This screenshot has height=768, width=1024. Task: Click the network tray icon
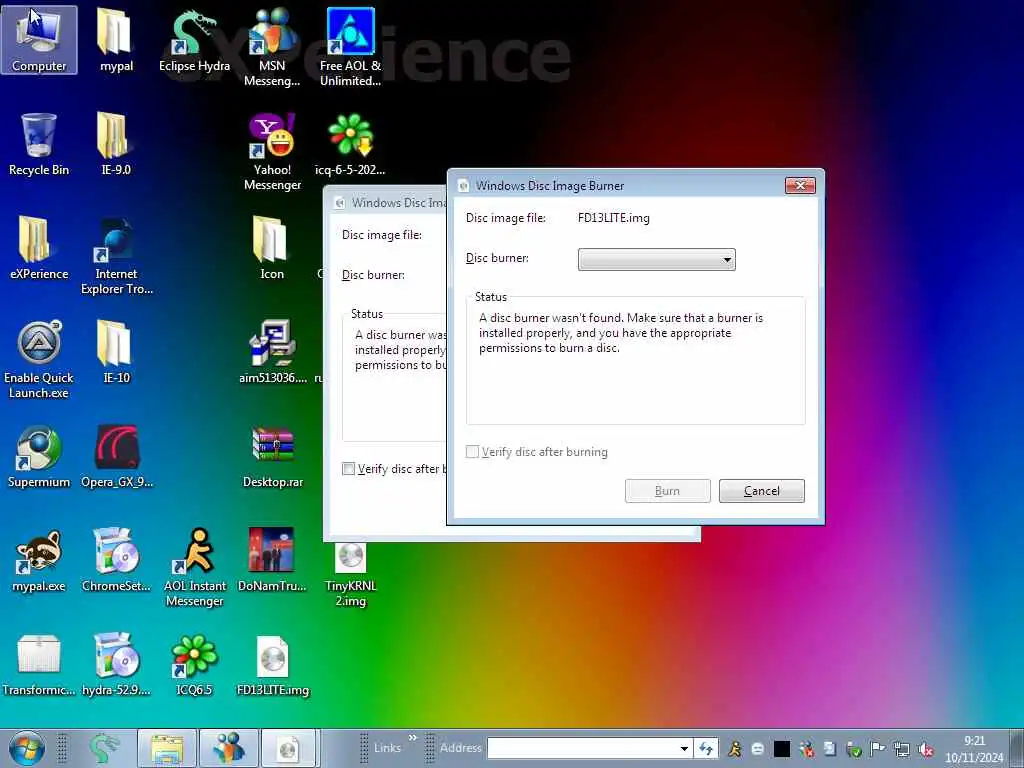pyautogui.click(x=902, y=749)
